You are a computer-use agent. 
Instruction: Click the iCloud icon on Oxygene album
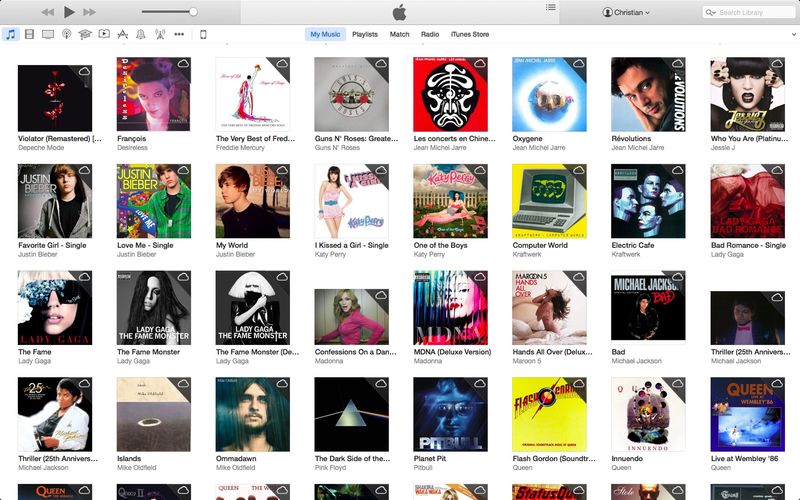pos(579,63)
